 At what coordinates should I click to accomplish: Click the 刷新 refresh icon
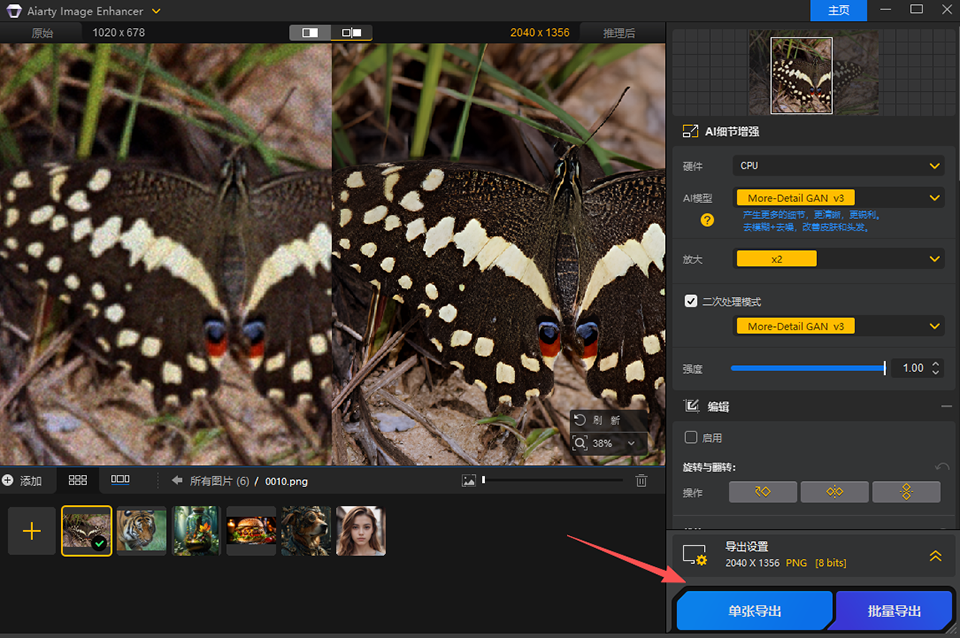point(580,419)
